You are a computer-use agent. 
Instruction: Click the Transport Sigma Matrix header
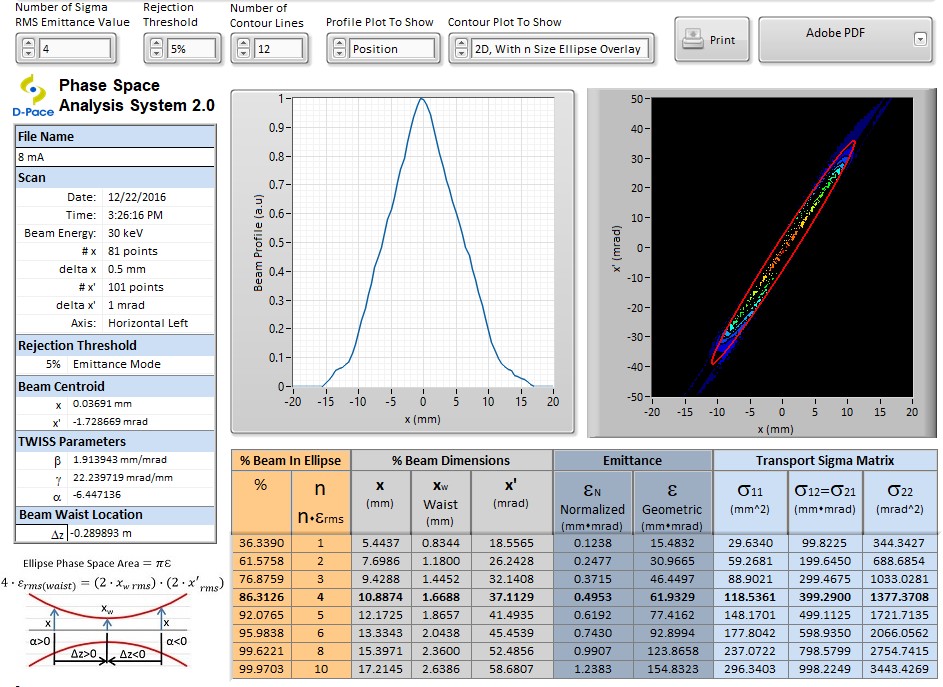click(x=824, y=460)
